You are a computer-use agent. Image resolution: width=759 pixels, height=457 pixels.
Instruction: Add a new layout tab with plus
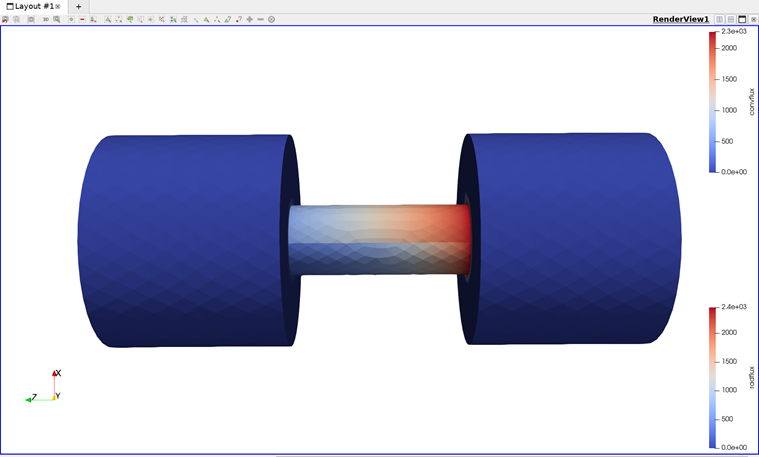tap(79, 6)
